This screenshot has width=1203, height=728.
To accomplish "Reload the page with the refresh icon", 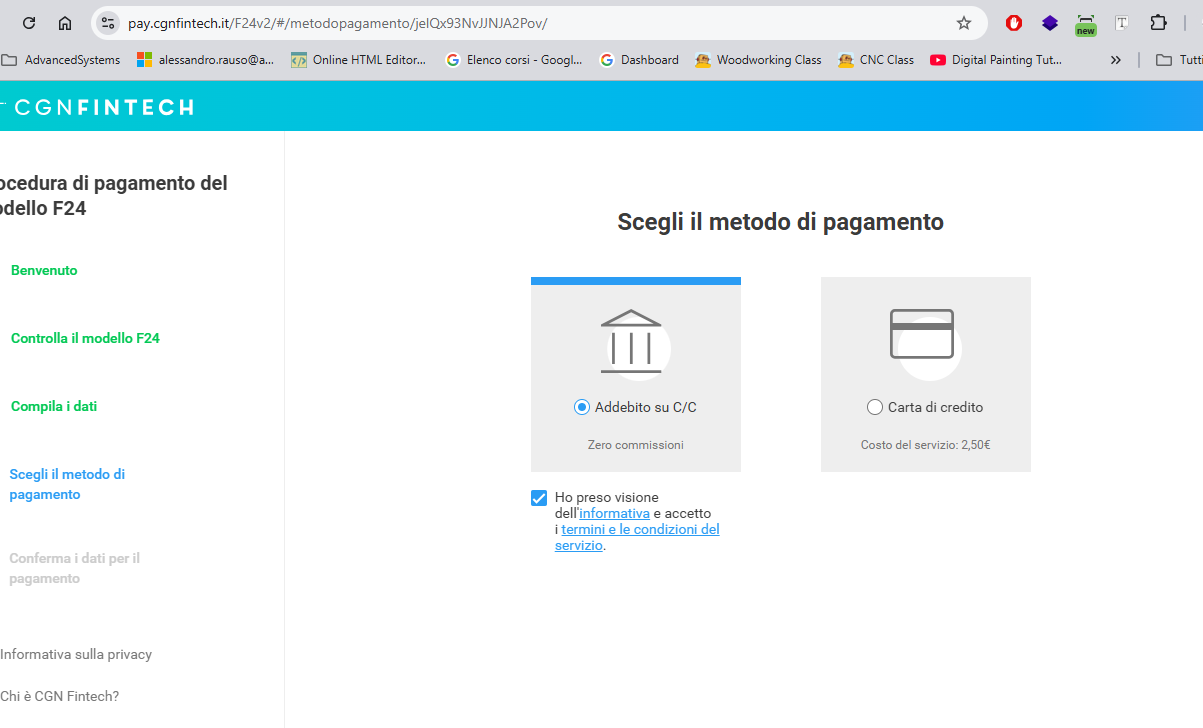I will click(29, 23).
